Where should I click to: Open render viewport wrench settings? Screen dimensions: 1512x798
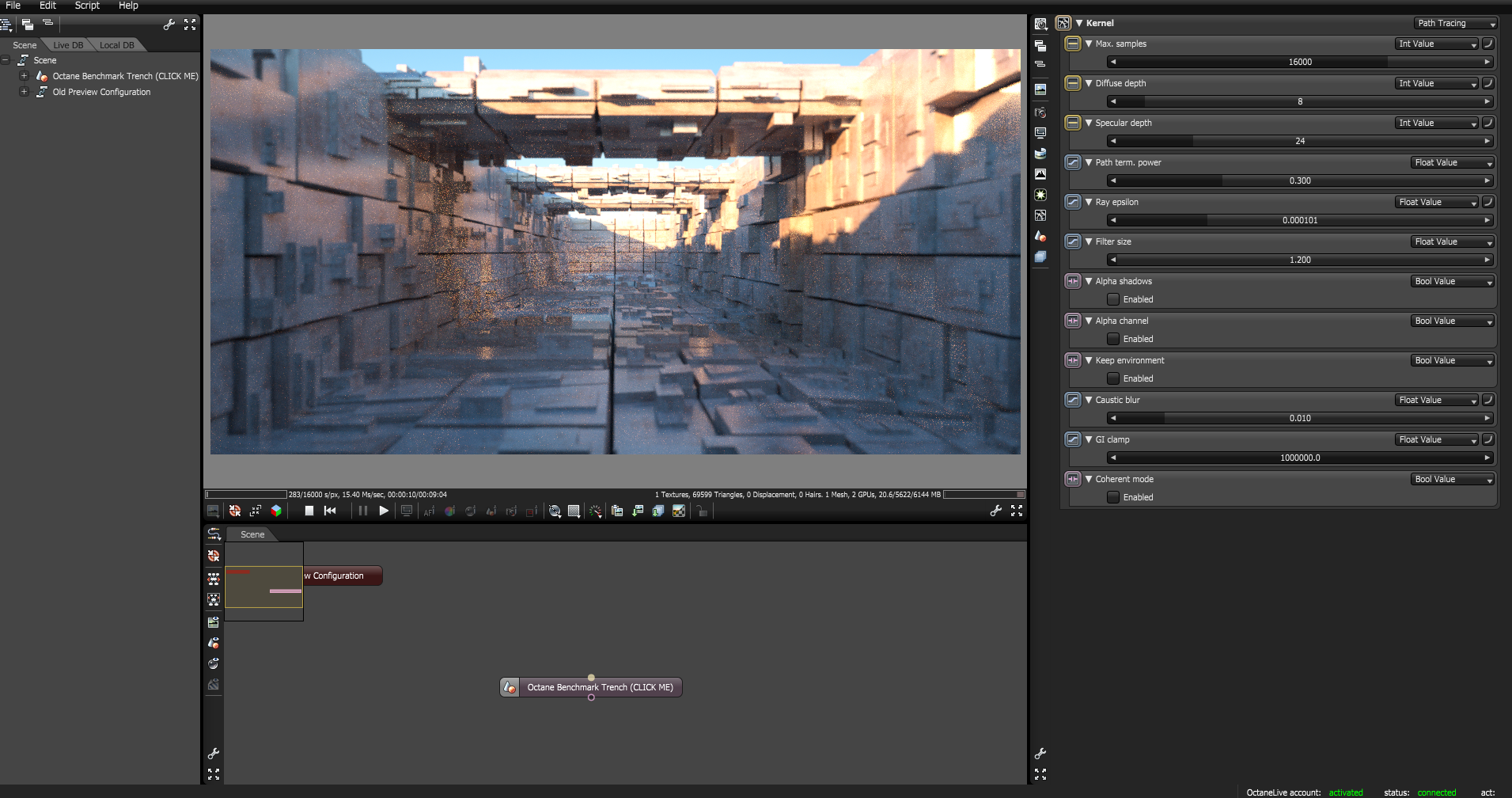click(x=996, y=511)
